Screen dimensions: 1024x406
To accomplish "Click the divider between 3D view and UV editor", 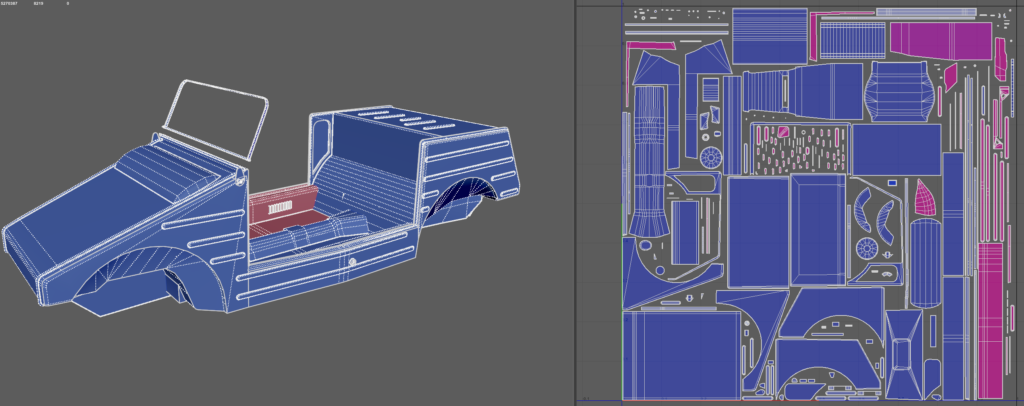I will (574, 200).
